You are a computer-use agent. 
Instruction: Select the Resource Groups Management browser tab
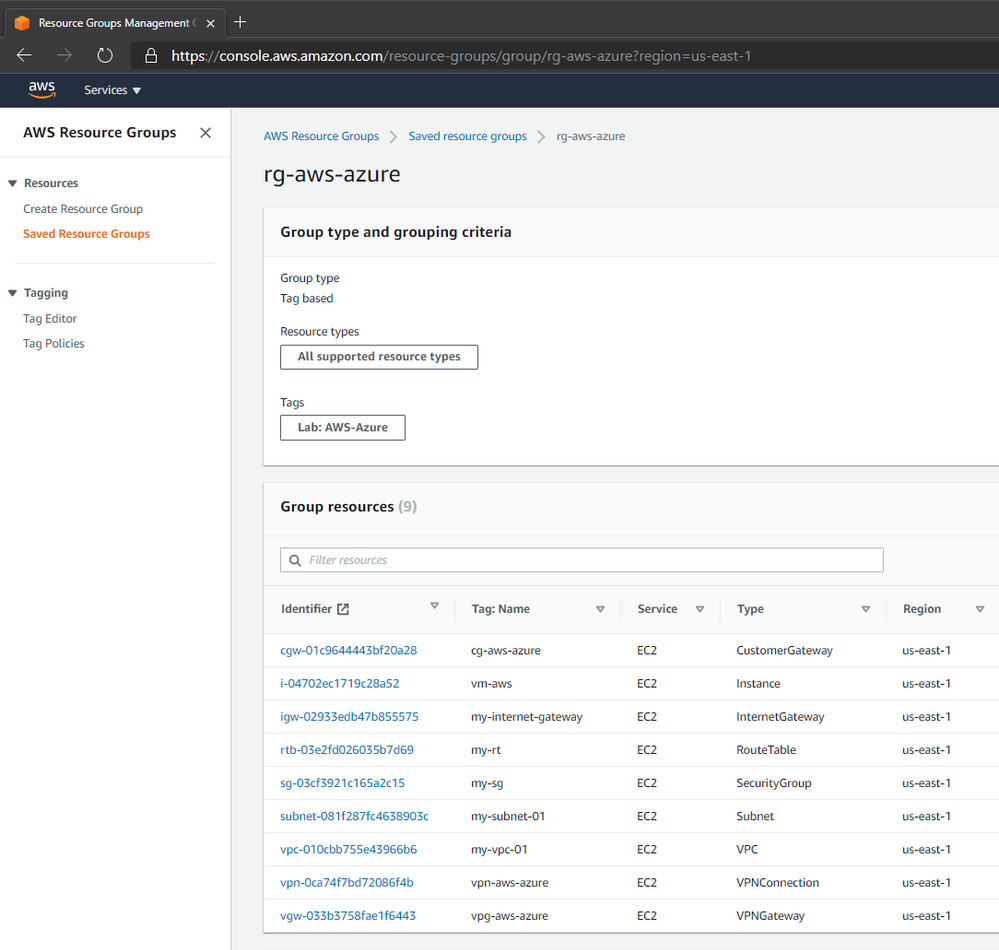click(114, 23)
